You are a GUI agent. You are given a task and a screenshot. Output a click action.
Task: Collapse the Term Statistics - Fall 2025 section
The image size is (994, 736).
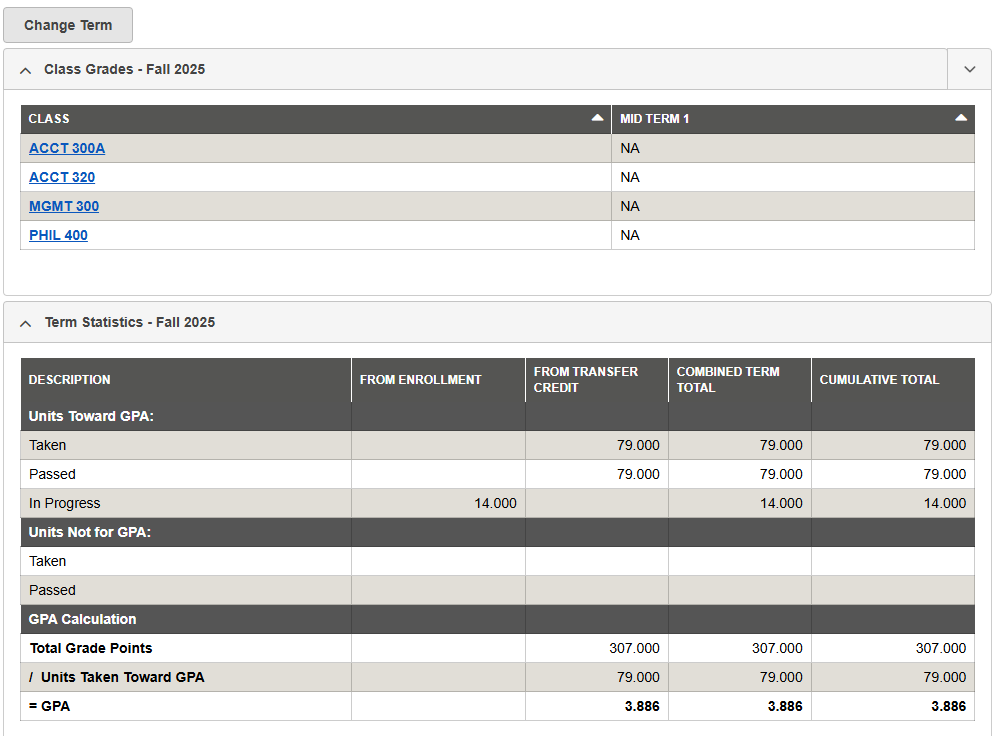25,322
